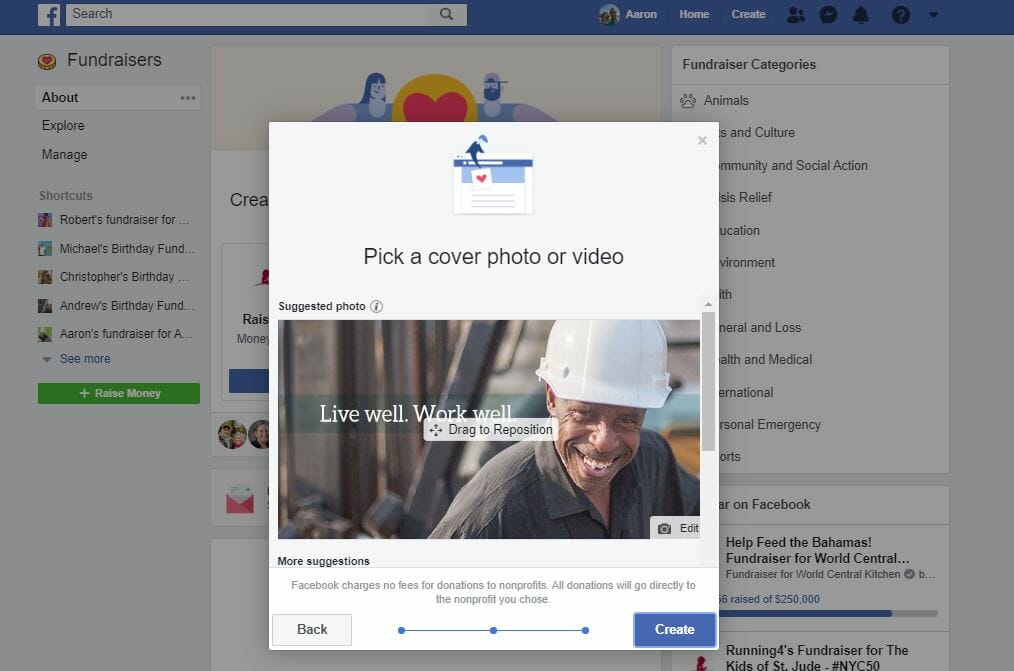The height and width of the screenshot is (671, 1014).
Task: Open the notifications bell
Action: (861, 14)
